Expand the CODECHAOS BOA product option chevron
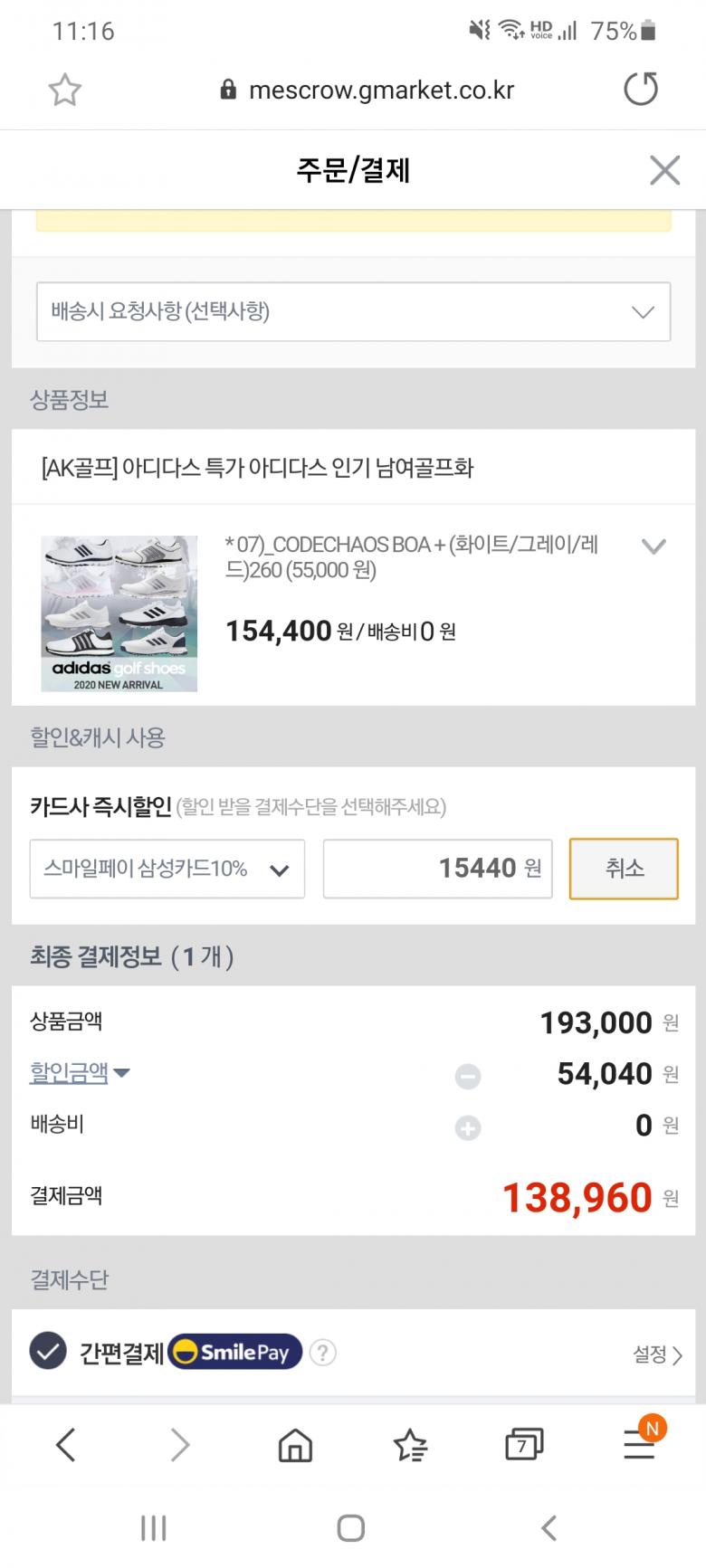 654,546
